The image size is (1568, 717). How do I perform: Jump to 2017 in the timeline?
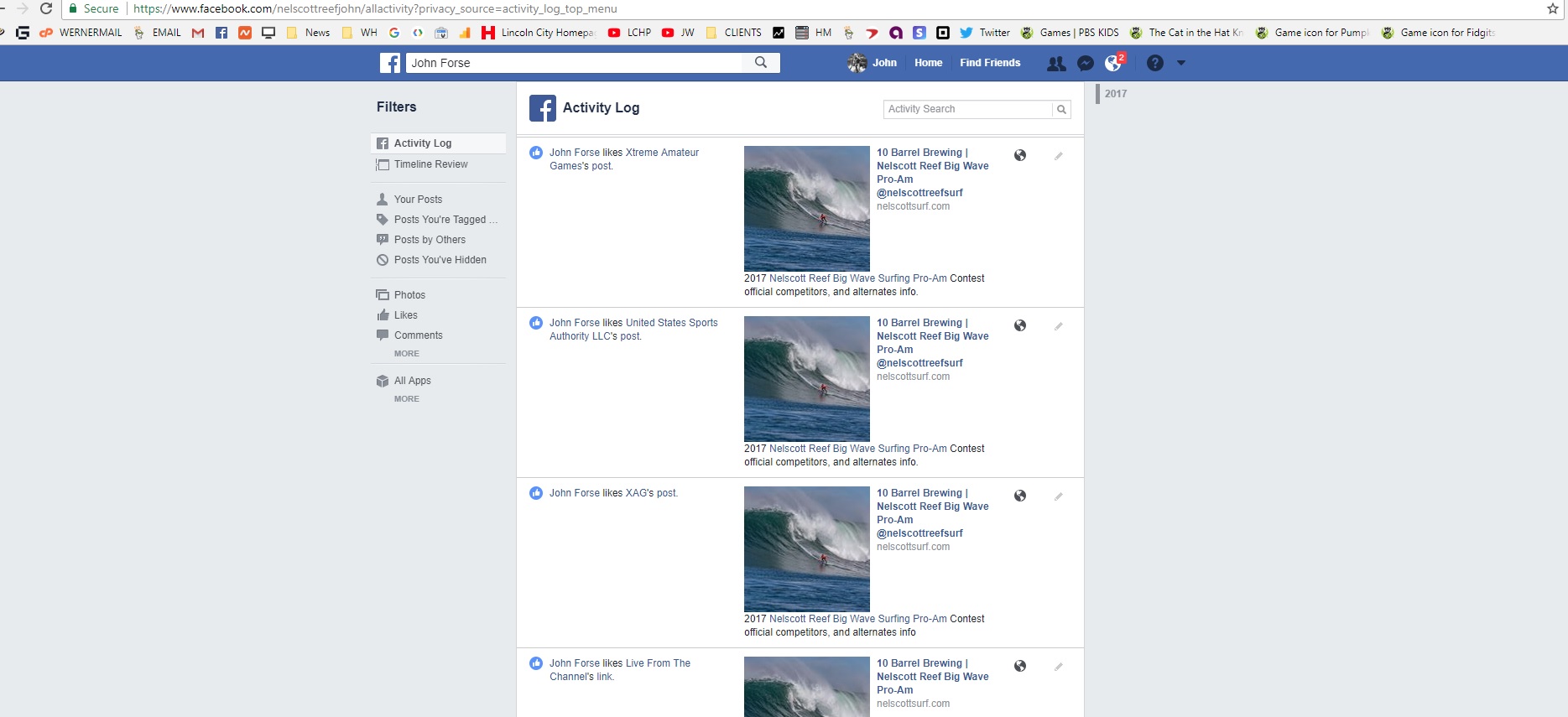click(1116, 94)
